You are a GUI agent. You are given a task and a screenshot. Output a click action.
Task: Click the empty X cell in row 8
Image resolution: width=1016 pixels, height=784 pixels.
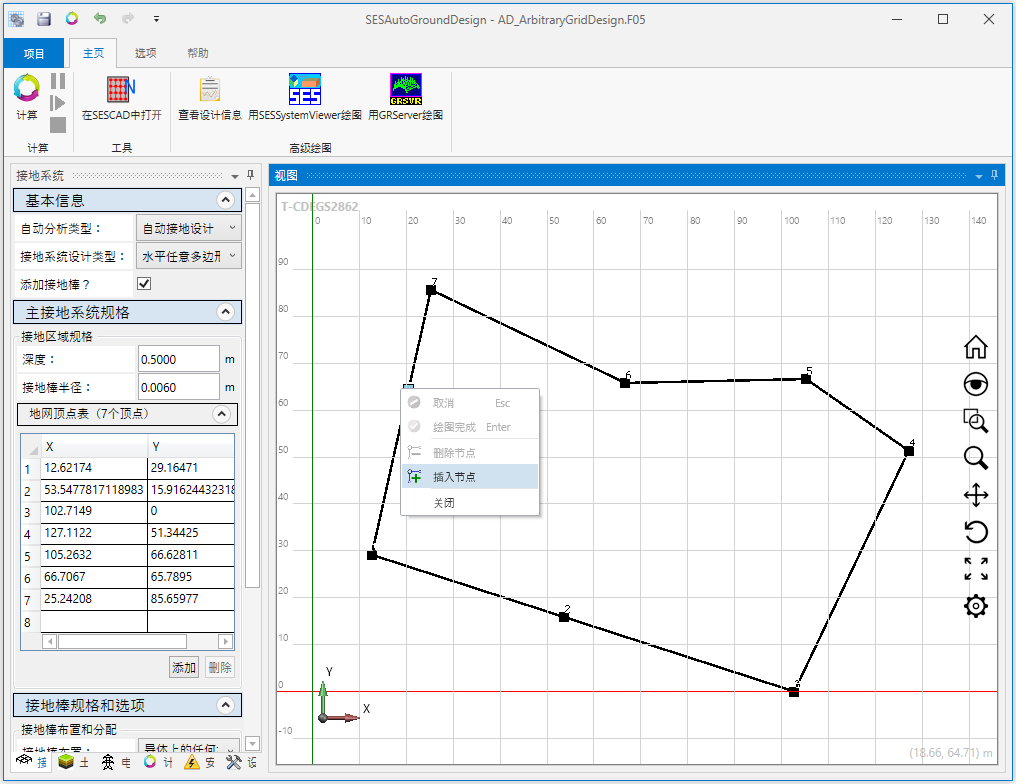[94, 621]
